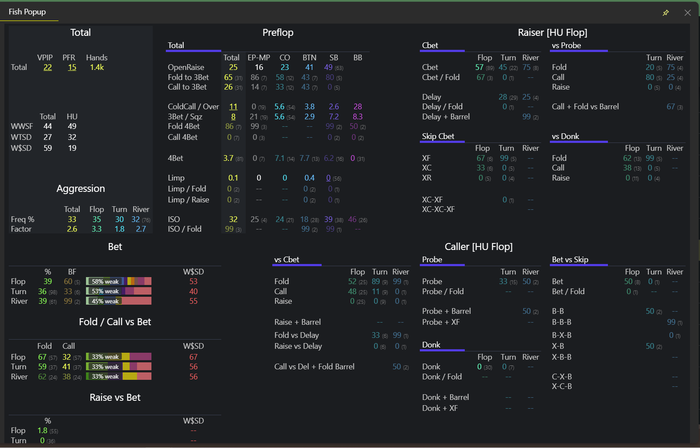
Task: Click the VPIP value 22
Action: pos(47,67)
